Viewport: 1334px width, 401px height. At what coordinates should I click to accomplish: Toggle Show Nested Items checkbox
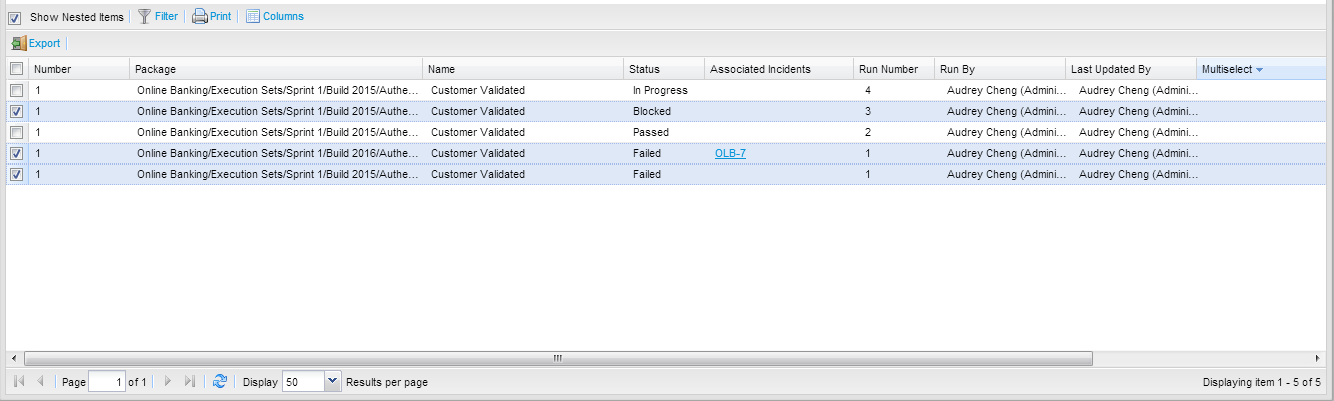[15, 17]
